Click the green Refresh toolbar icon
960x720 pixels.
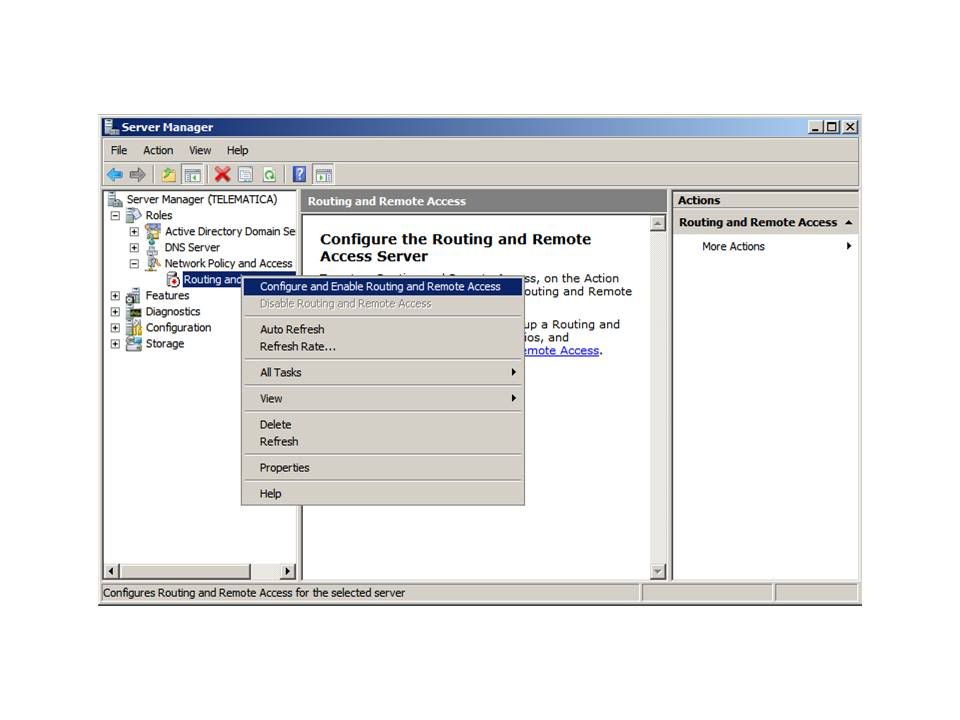click(269, 175)
